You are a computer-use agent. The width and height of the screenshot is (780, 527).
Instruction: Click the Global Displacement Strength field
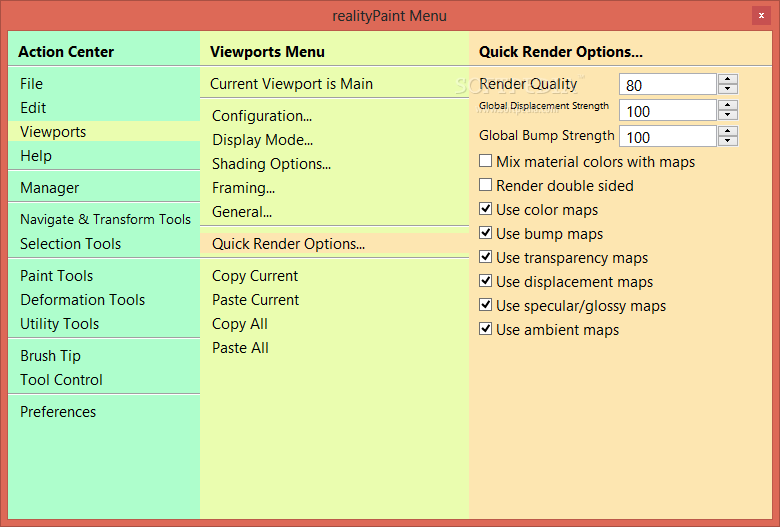(x=668, y=110)
